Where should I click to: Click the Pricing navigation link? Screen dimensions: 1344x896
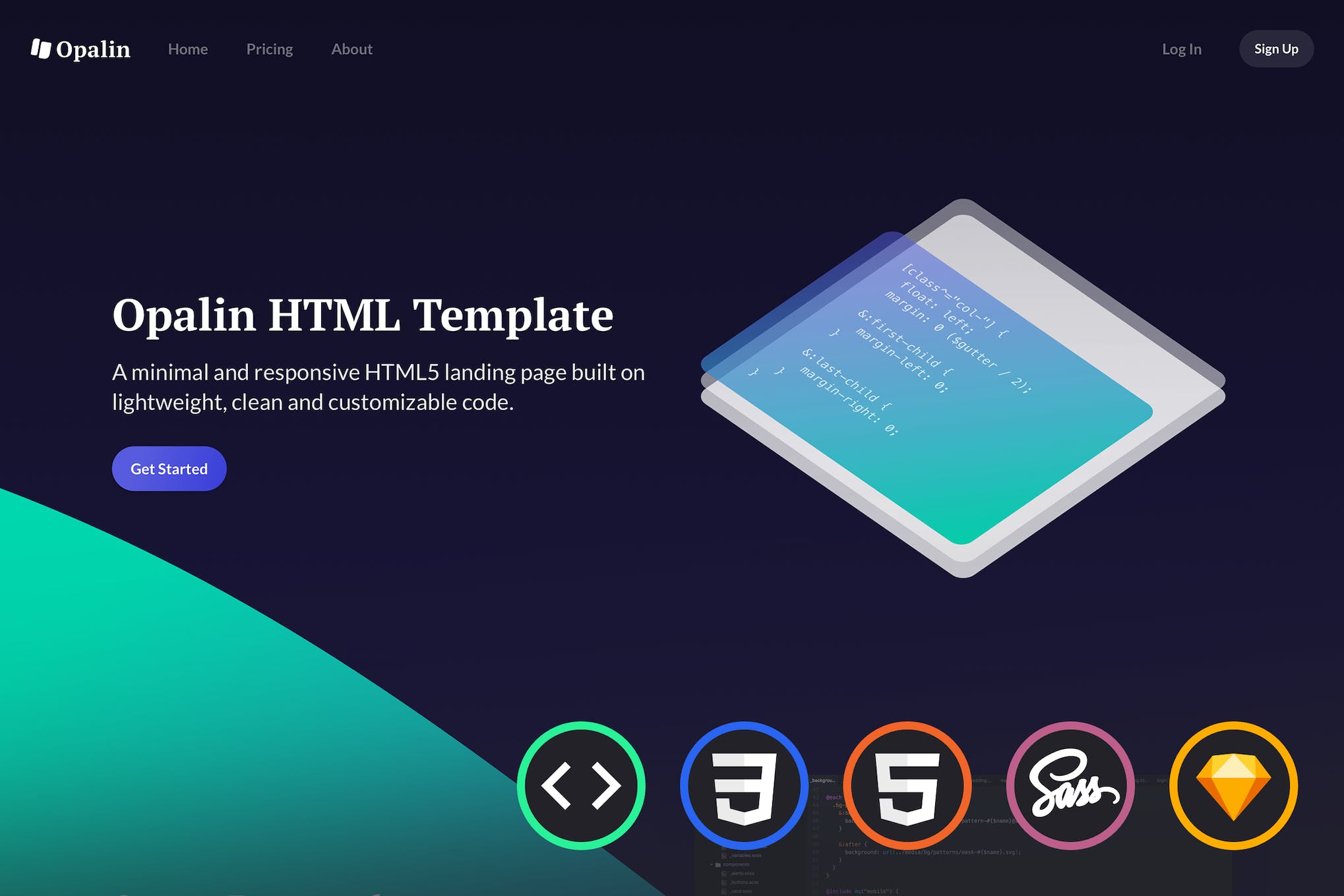270,48
